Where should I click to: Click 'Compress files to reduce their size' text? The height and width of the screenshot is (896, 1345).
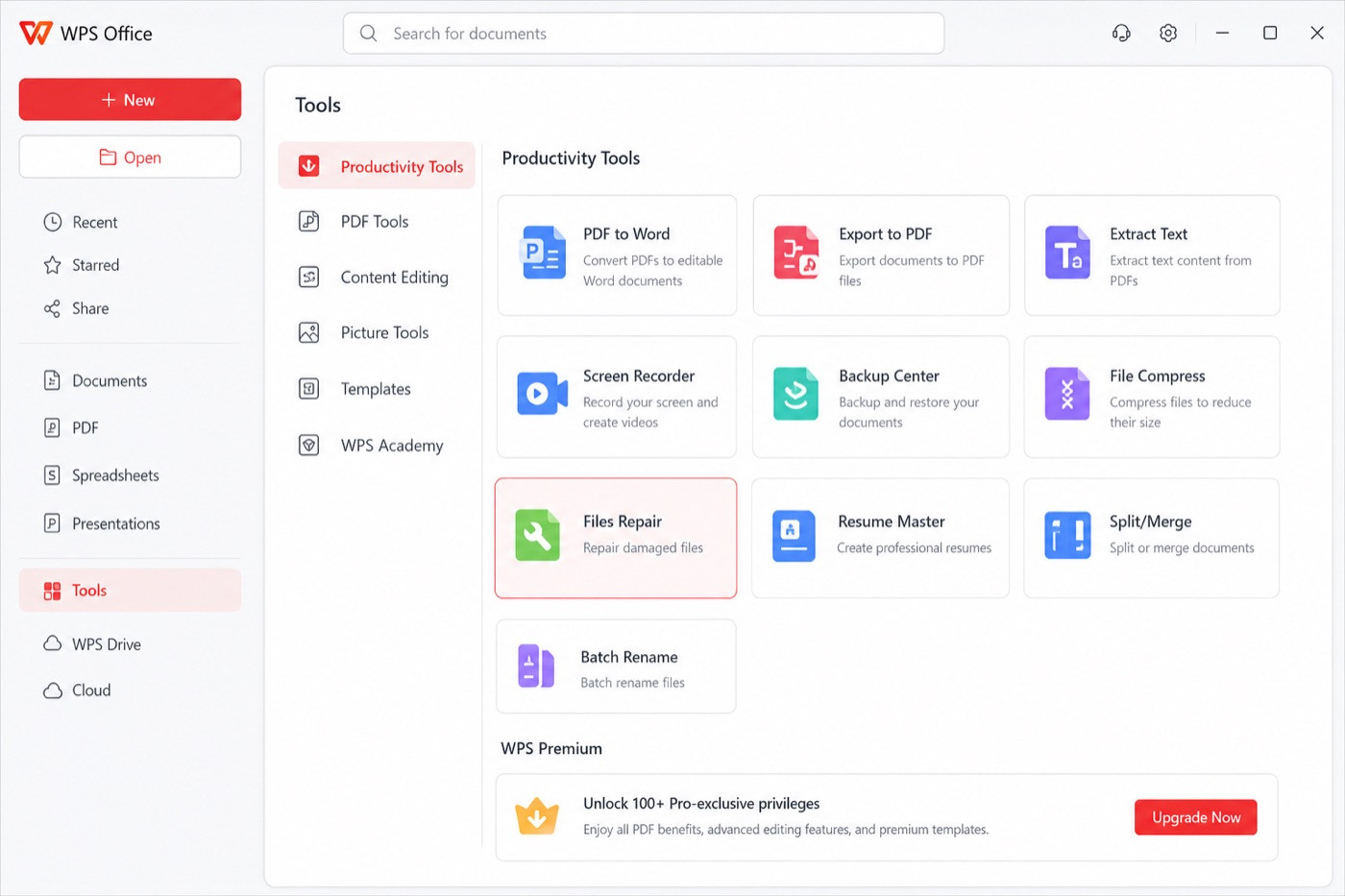pyautogui.click(x=1181, y=412)
